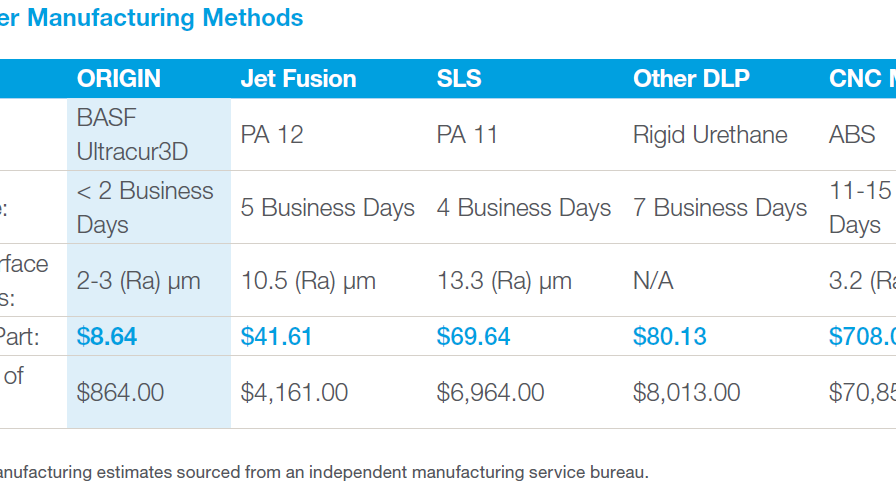Click the $69.64 price value

[x=473, y=337]
